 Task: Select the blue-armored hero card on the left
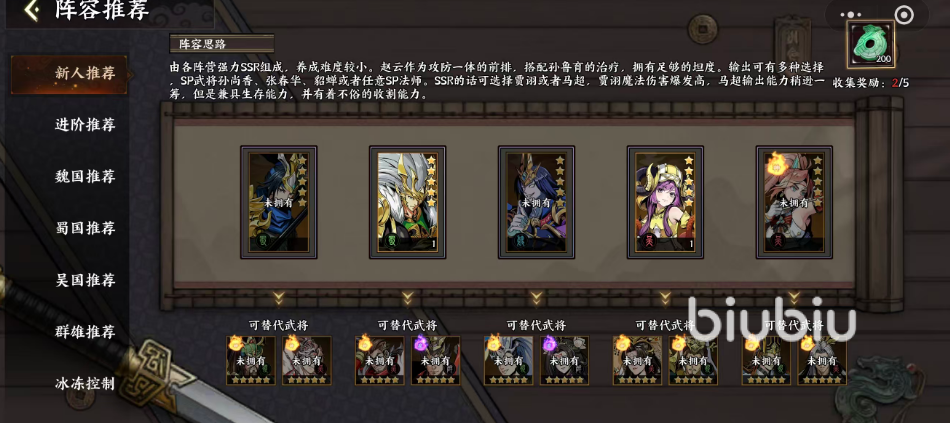(x=279, y=202)
